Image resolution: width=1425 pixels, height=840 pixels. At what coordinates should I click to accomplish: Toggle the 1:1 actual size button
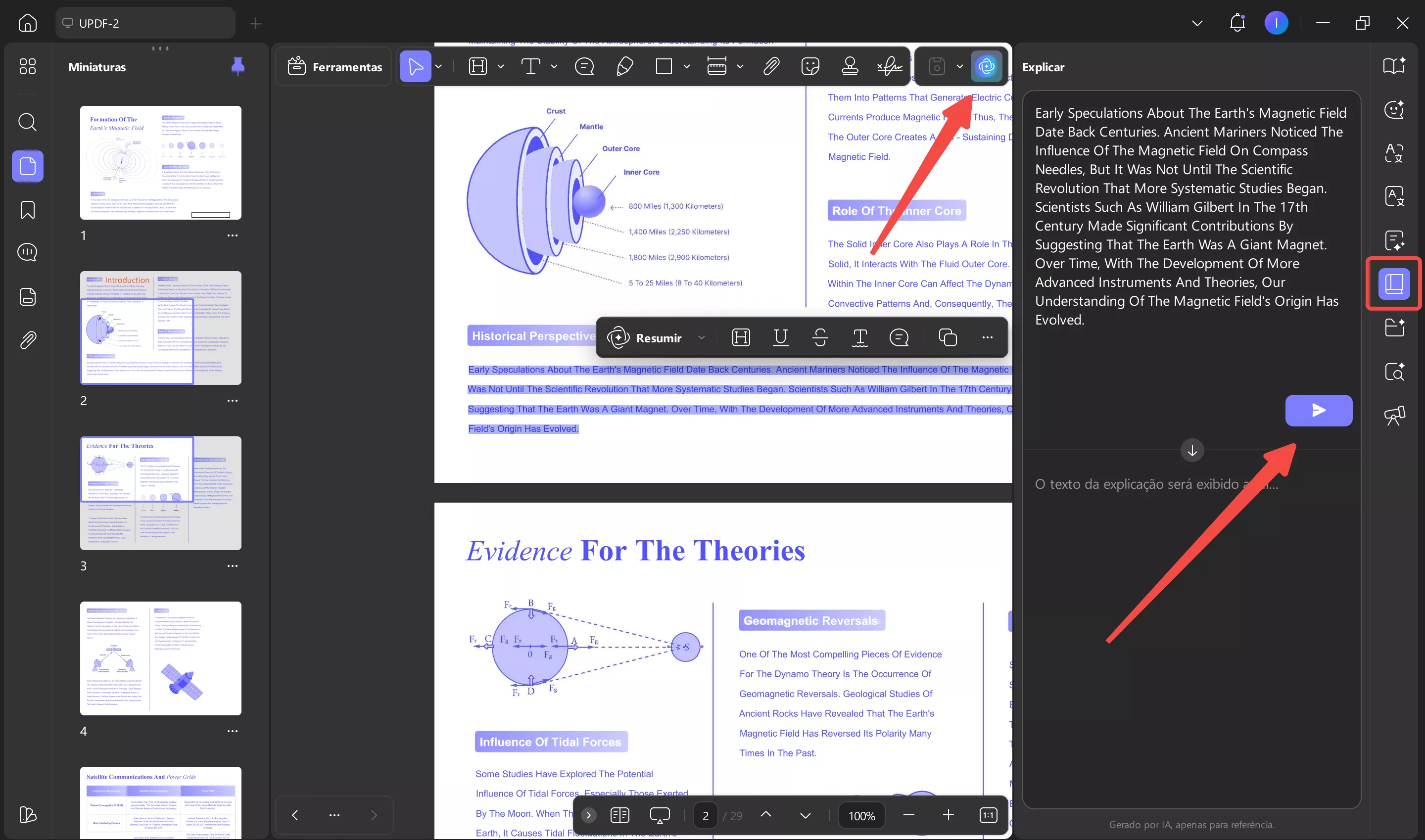pyautogui.click(x=988, y=815)
